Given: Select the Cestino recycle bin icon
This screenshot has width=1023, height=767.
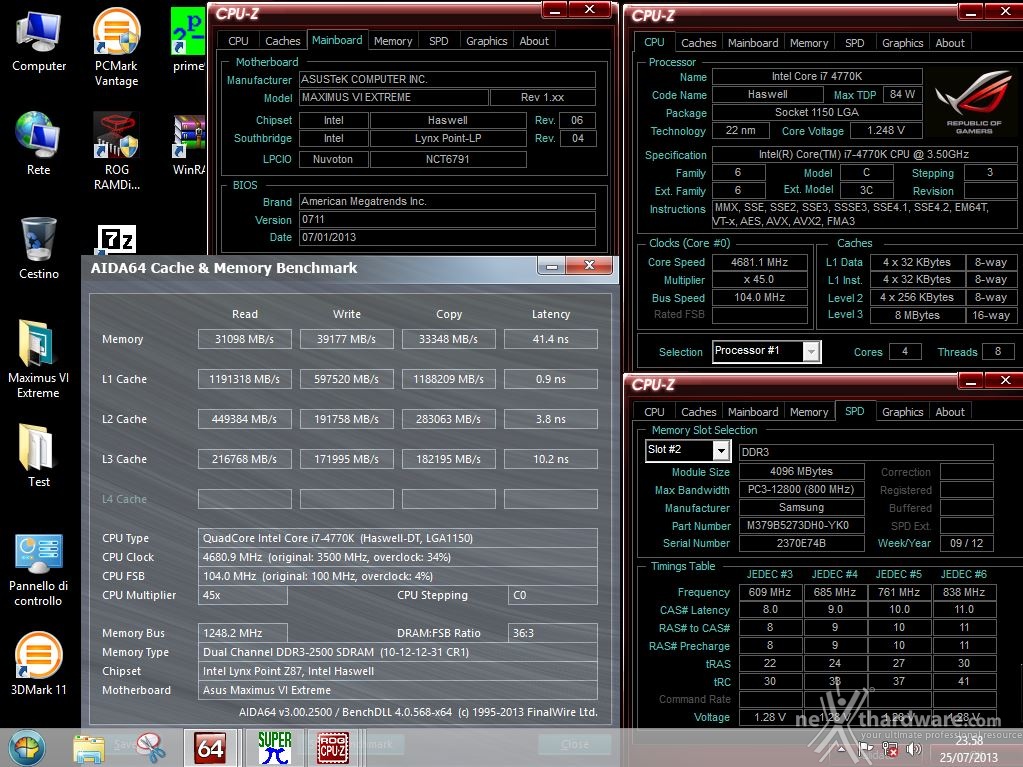Looking at the screenshot, I should tap(38, 248).
